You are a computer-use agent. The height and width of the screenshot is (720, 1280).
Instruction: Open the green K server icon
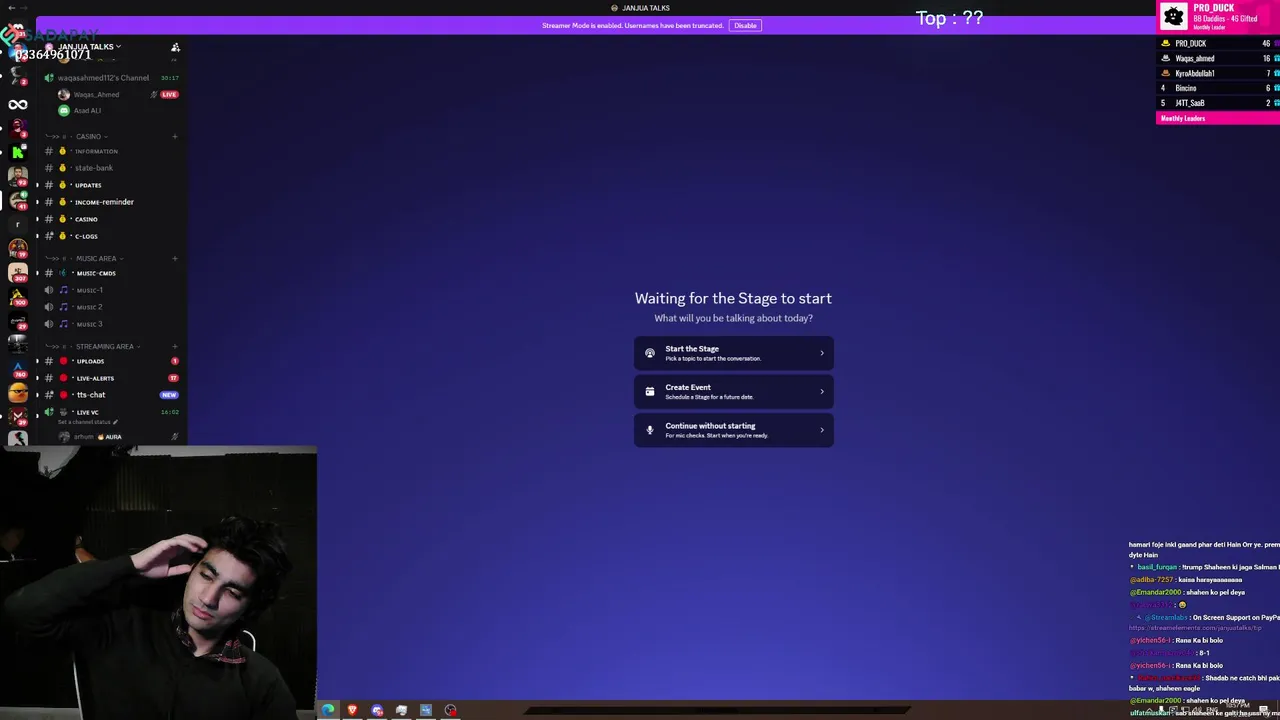(x=17, y=152)
